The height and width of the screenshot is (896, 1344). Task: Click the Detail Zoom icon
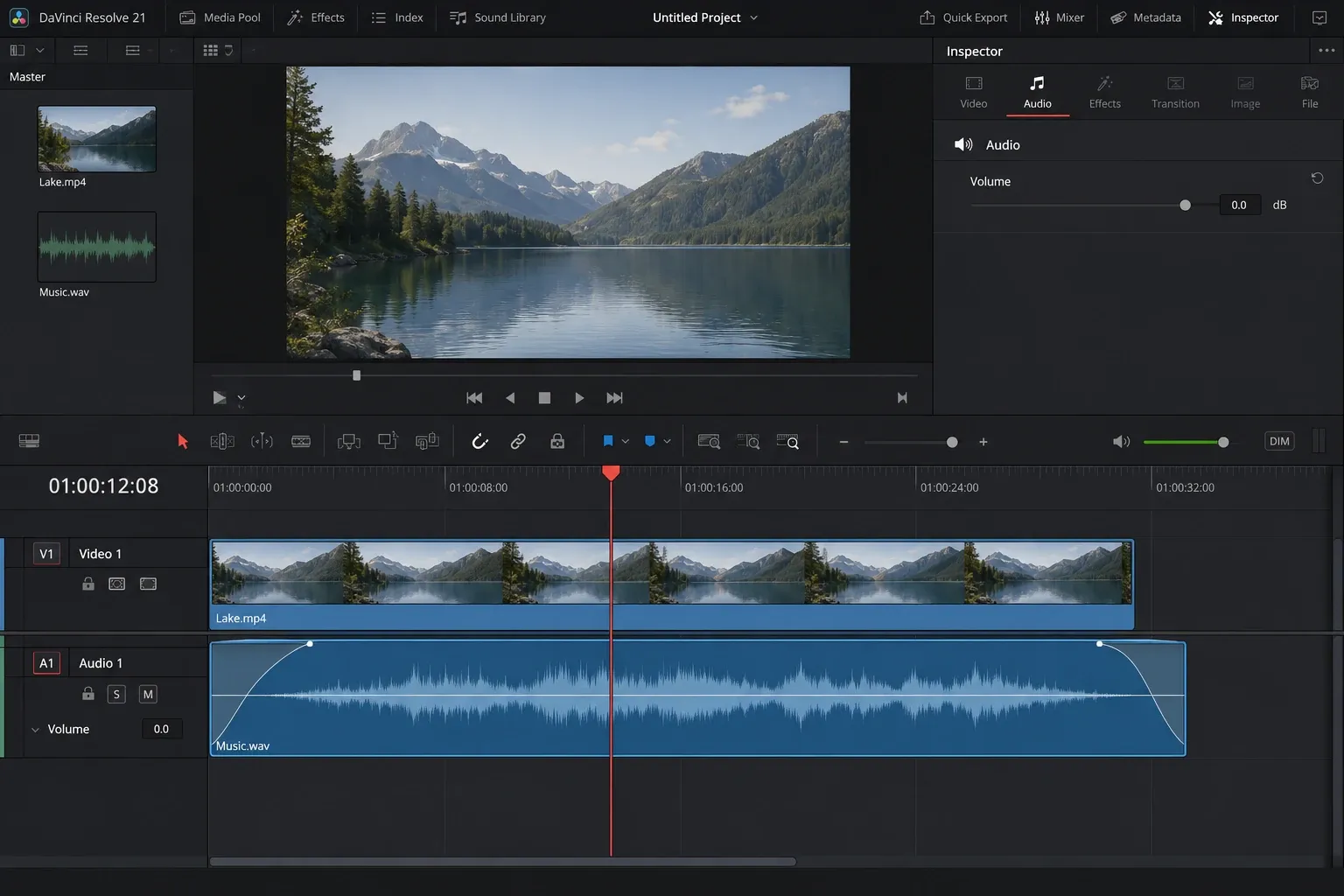click(x=748, y=442)
